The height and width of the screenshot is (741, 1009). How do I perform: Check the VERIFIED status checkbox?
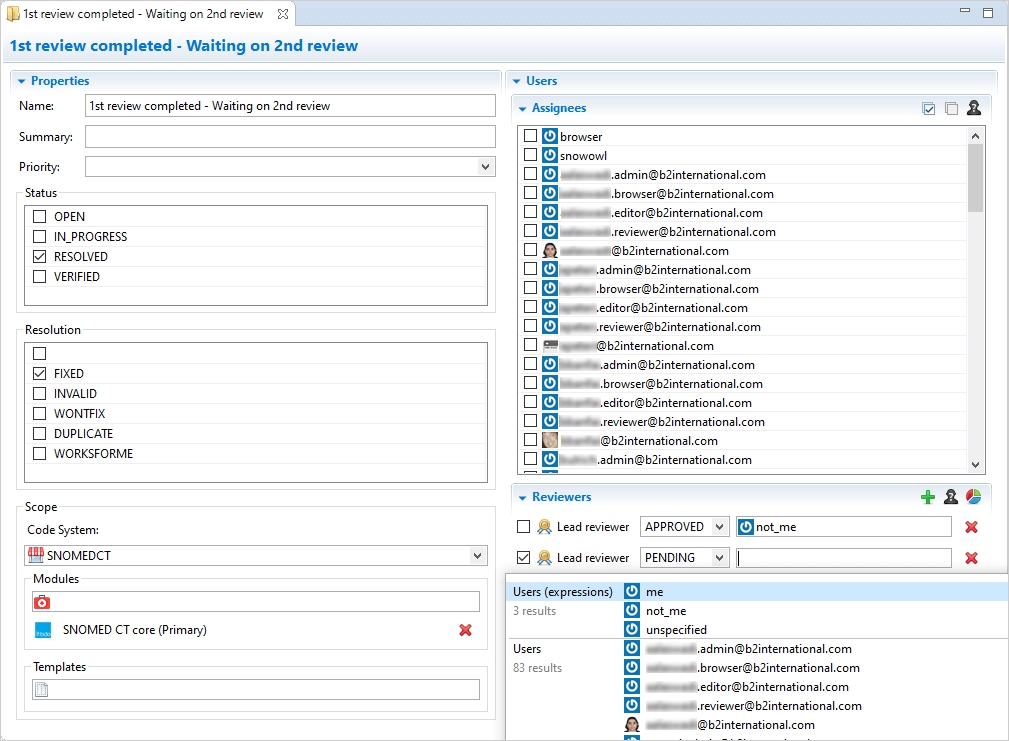coord(40,277)
